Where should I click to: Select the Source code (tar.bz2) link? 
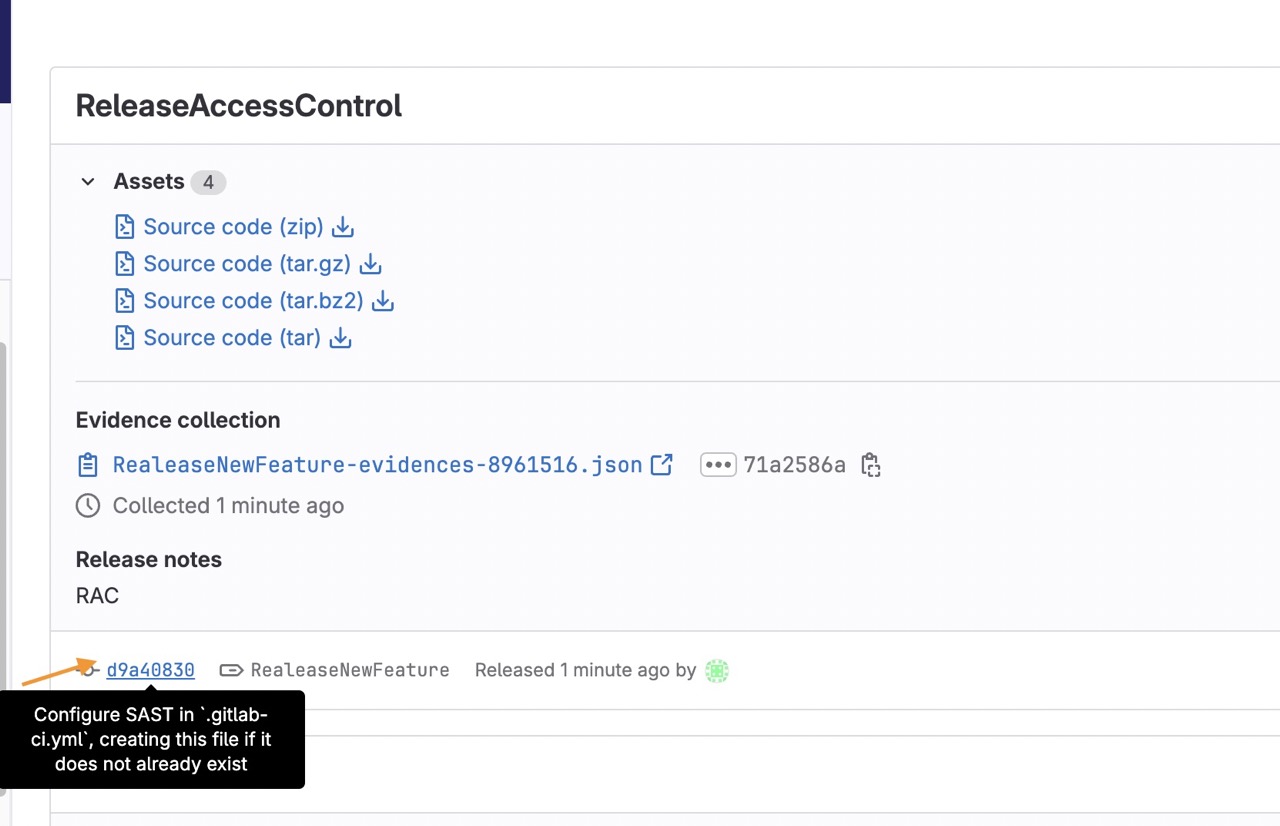coord(253,301)
